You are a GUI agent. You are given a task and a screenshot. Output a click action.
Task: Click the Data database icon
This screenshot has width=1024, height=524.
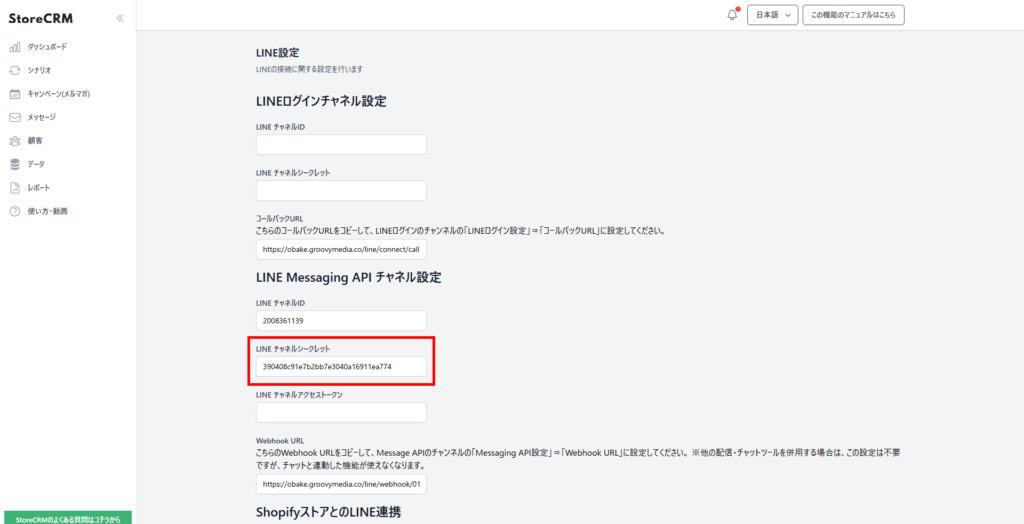click(15, 164)
